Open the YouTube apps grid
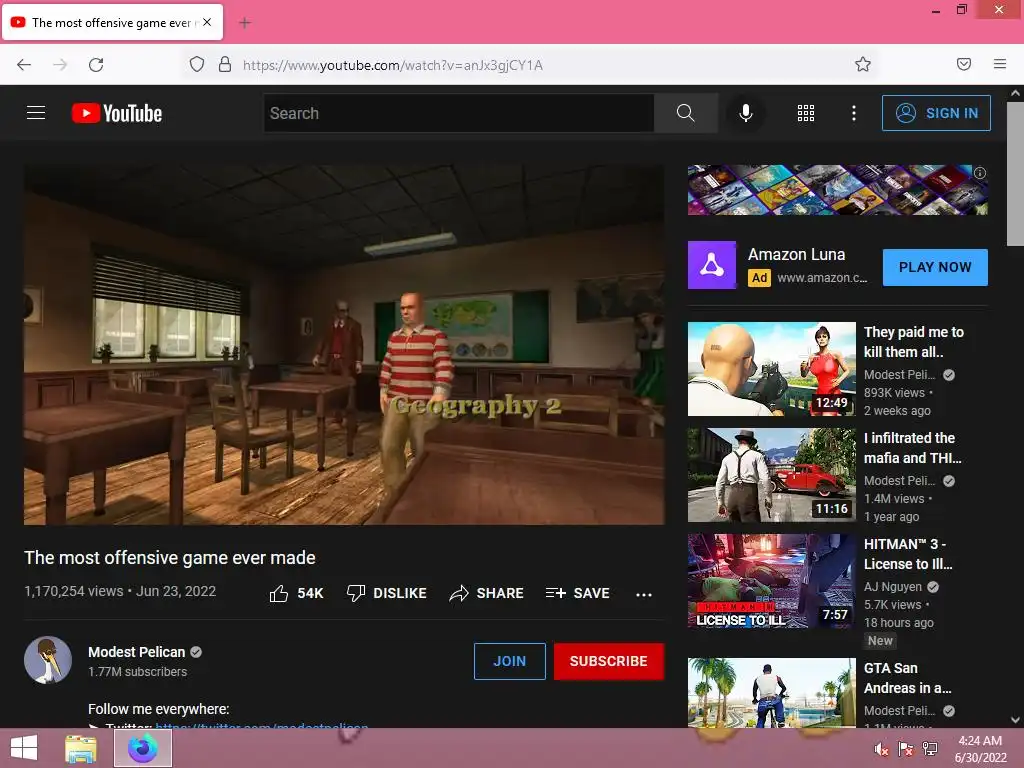 coord(806,113)
